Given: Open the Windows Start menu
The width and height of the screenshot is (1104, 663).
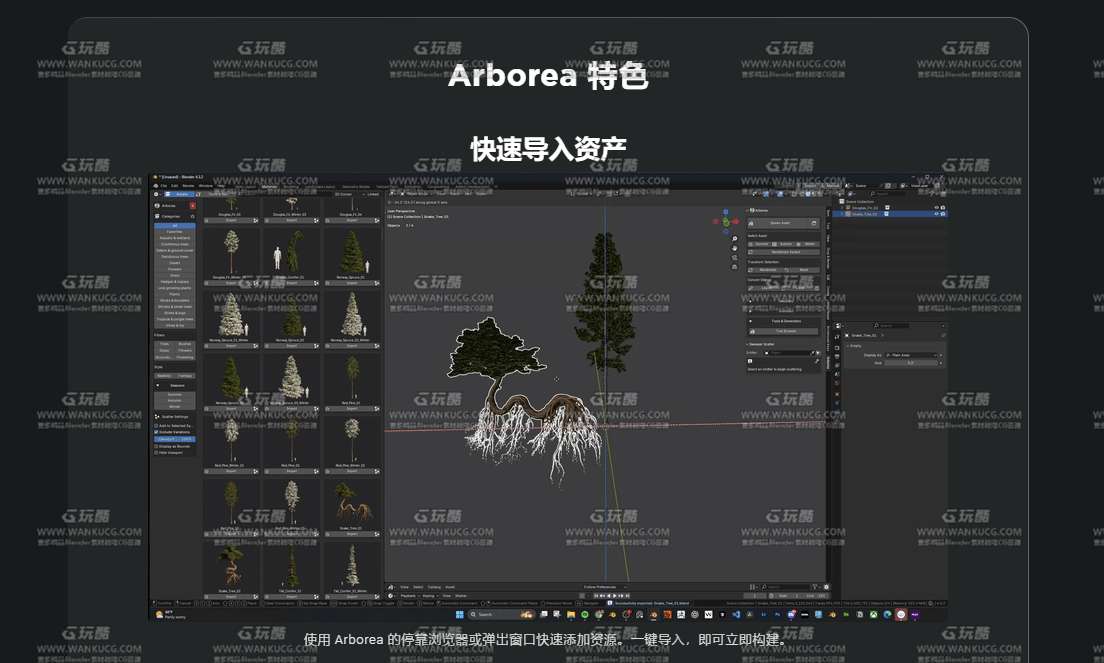Looking at the screenshot, I should tap(460, 614).
